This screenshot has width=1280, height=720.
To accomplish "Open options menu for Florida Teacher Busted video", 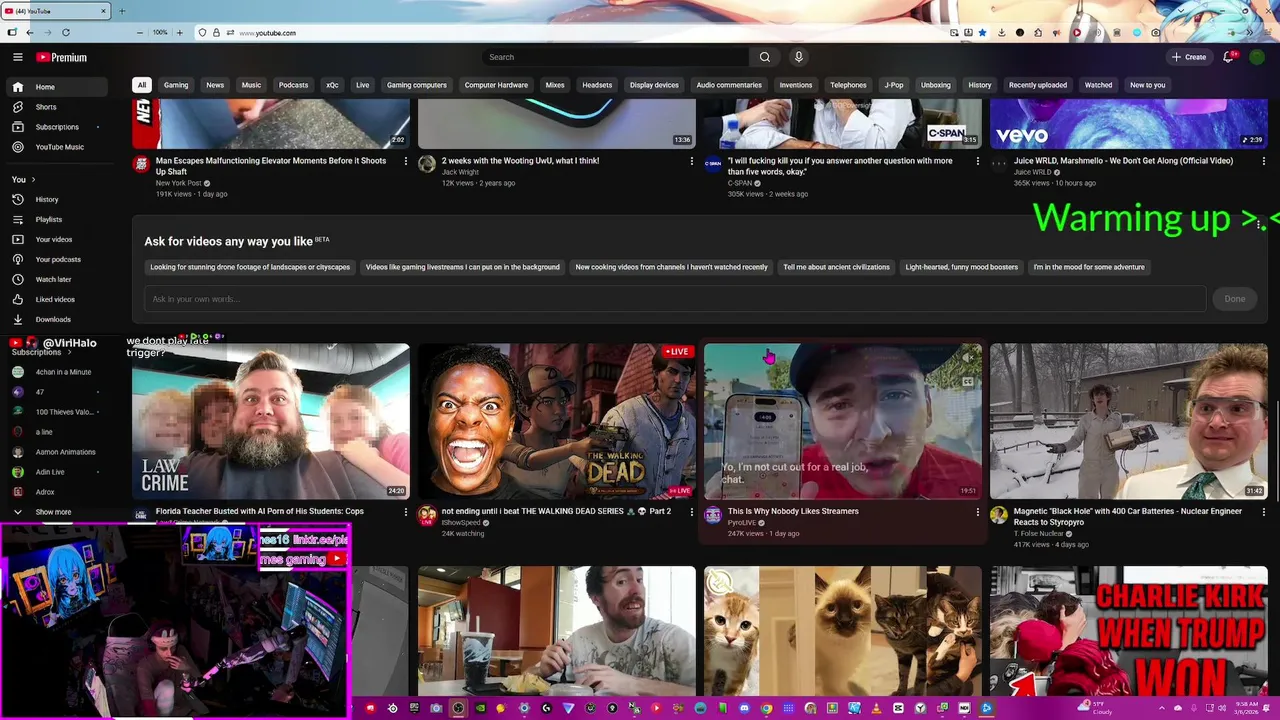I will click(x=405, y=512).
